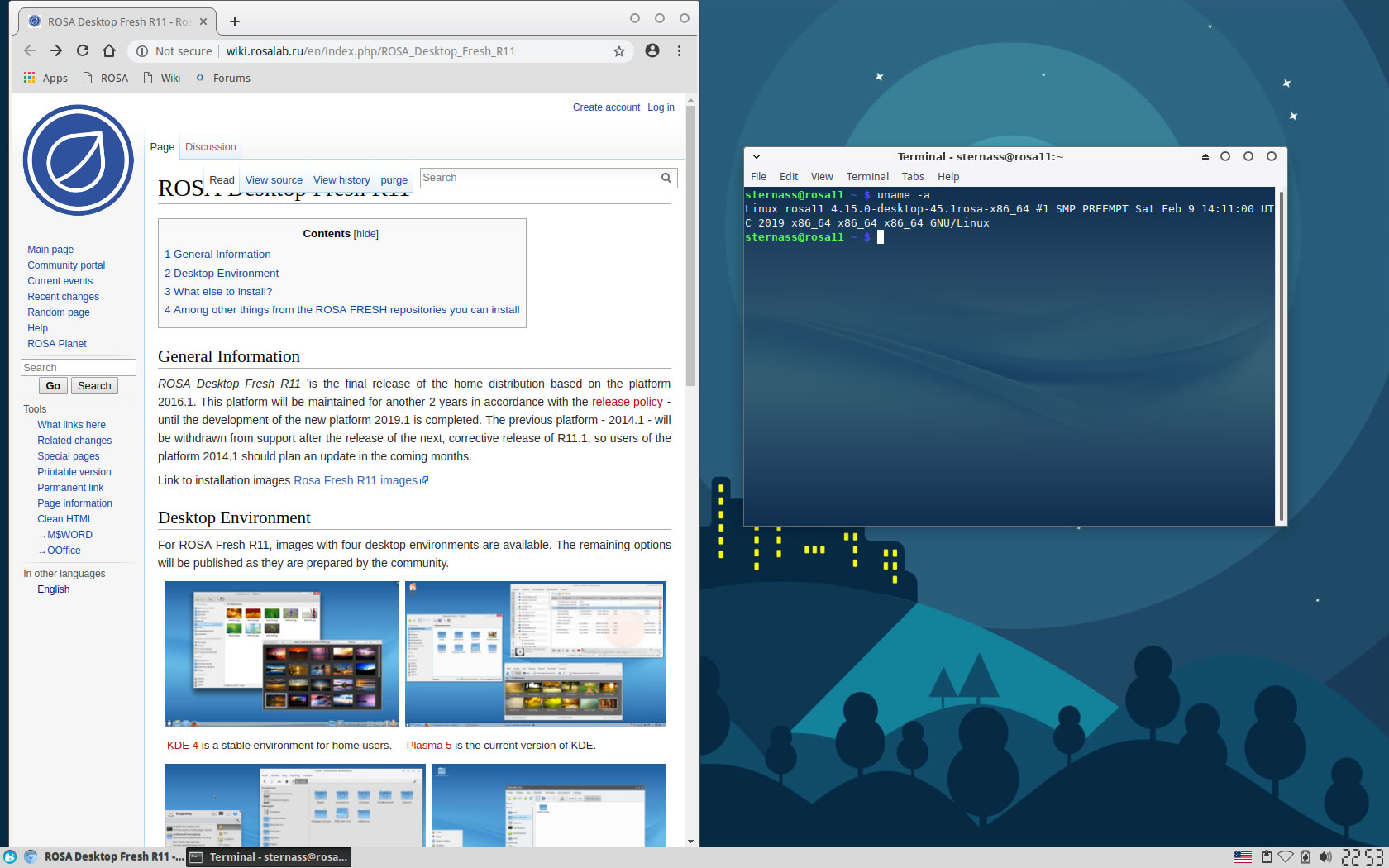Jump to 2 Desktop Environment section

[x=222, y=274]
